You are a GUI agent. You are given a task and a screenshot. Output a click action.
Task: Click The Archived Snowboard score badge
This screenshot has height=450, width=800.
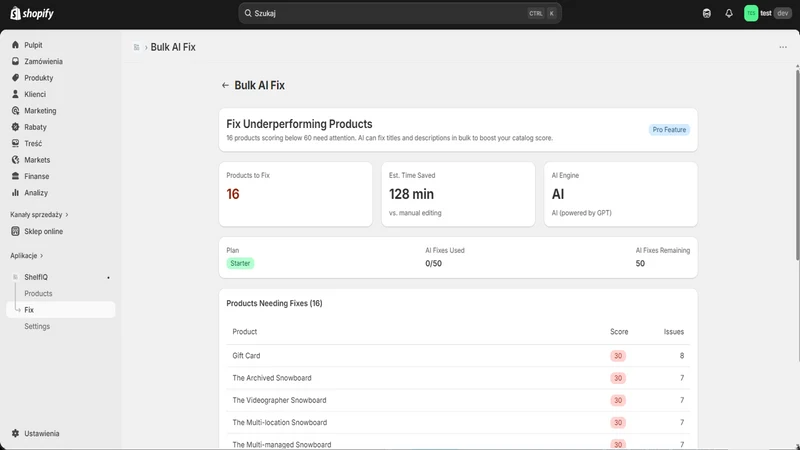pyautogui.click(x=618, y=378)
